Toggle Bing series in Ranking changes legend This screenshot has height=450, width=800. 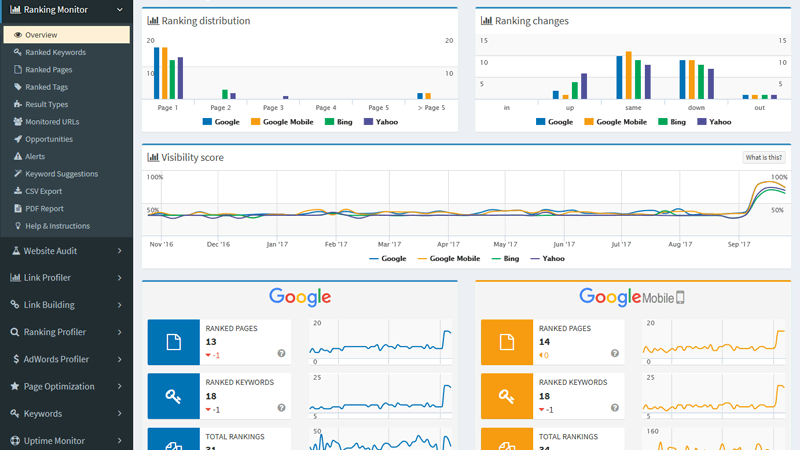(672, 122)
